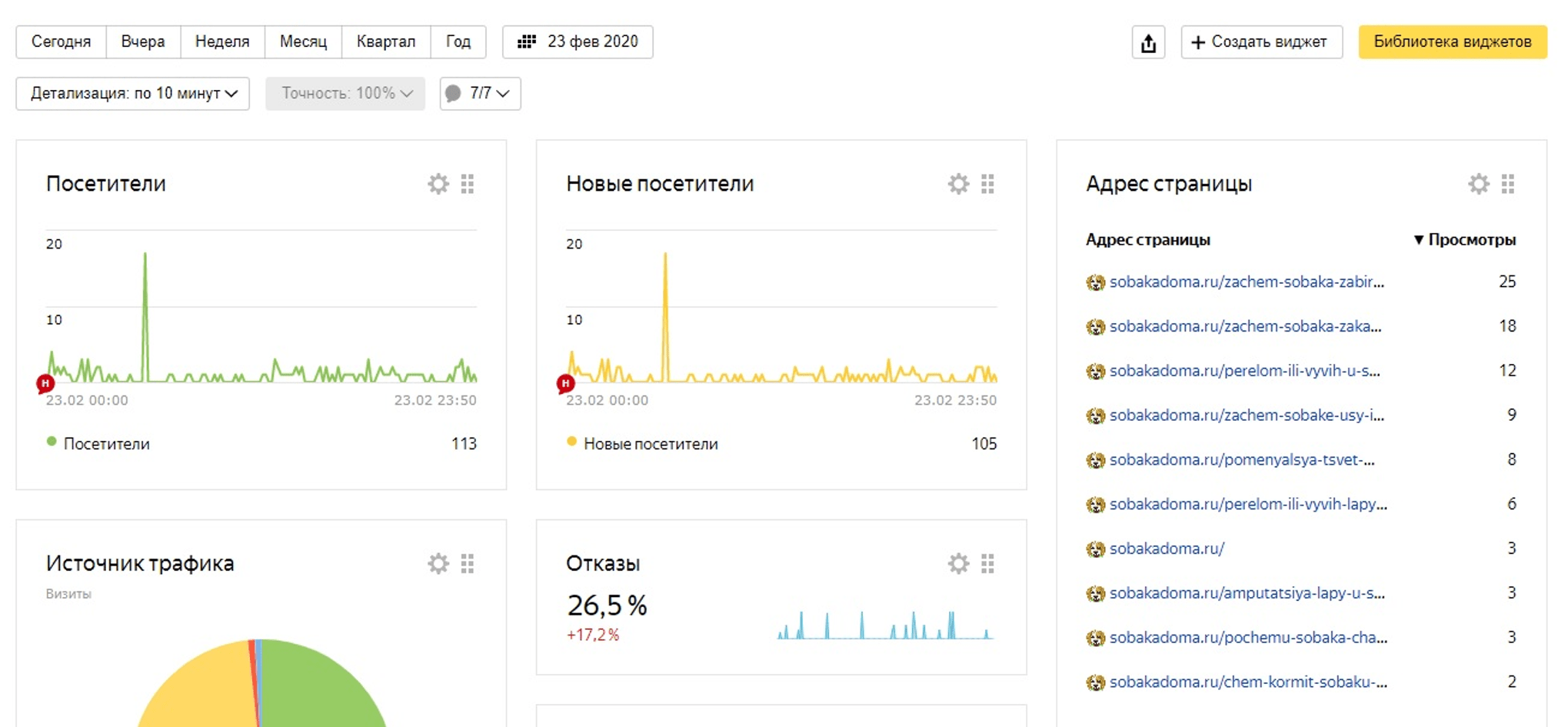Select the Сегодня period tab

coord(61,42)
